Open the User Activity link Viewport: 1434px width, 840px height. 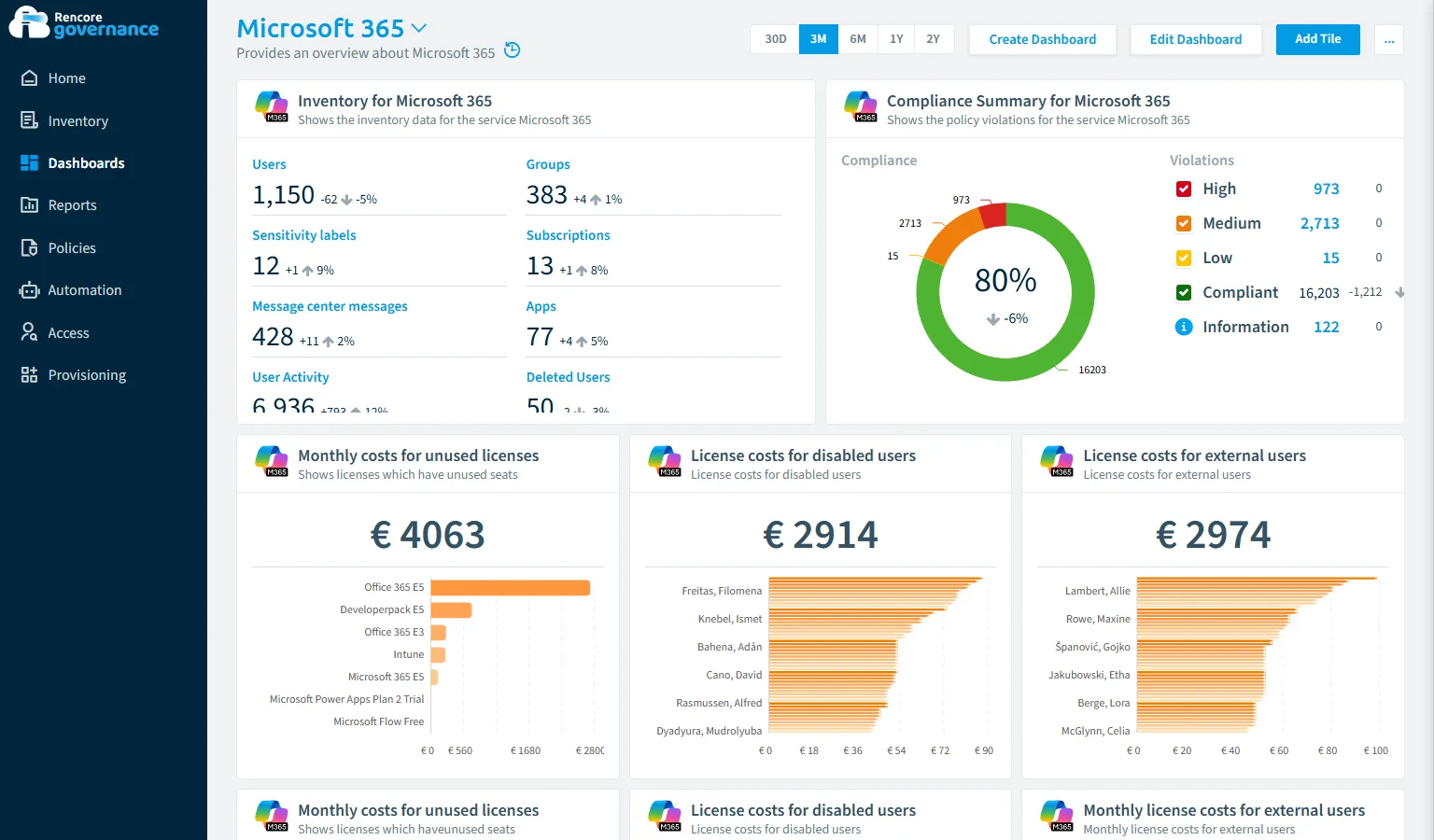[290, 377]
